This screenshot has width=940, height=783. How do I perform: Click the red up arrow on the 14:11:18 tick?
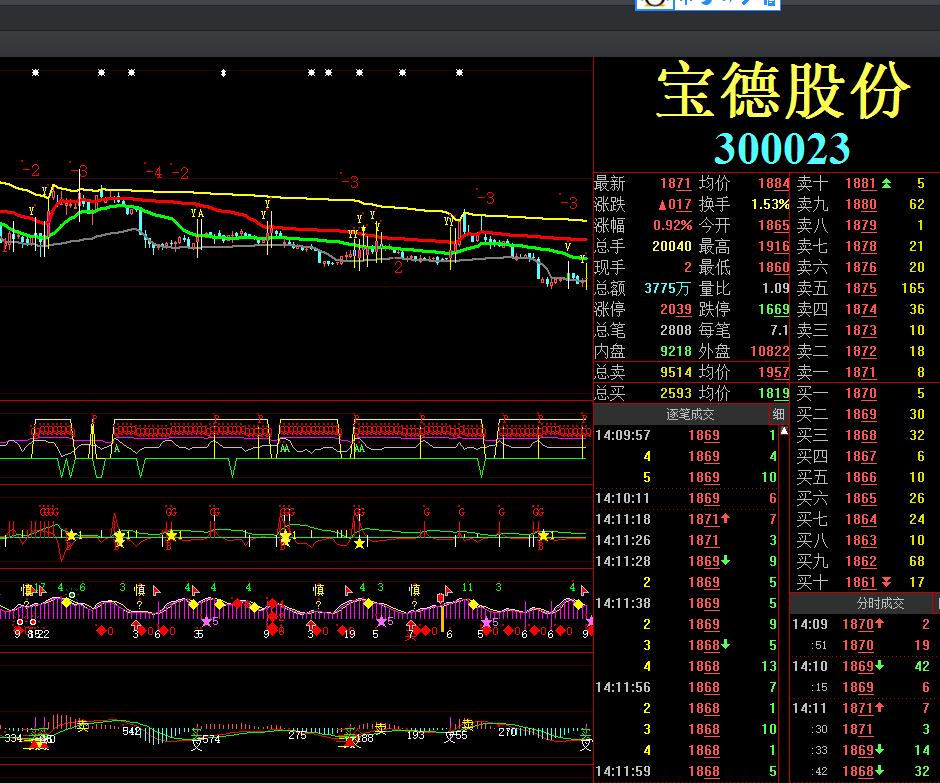tap(725, 518)
